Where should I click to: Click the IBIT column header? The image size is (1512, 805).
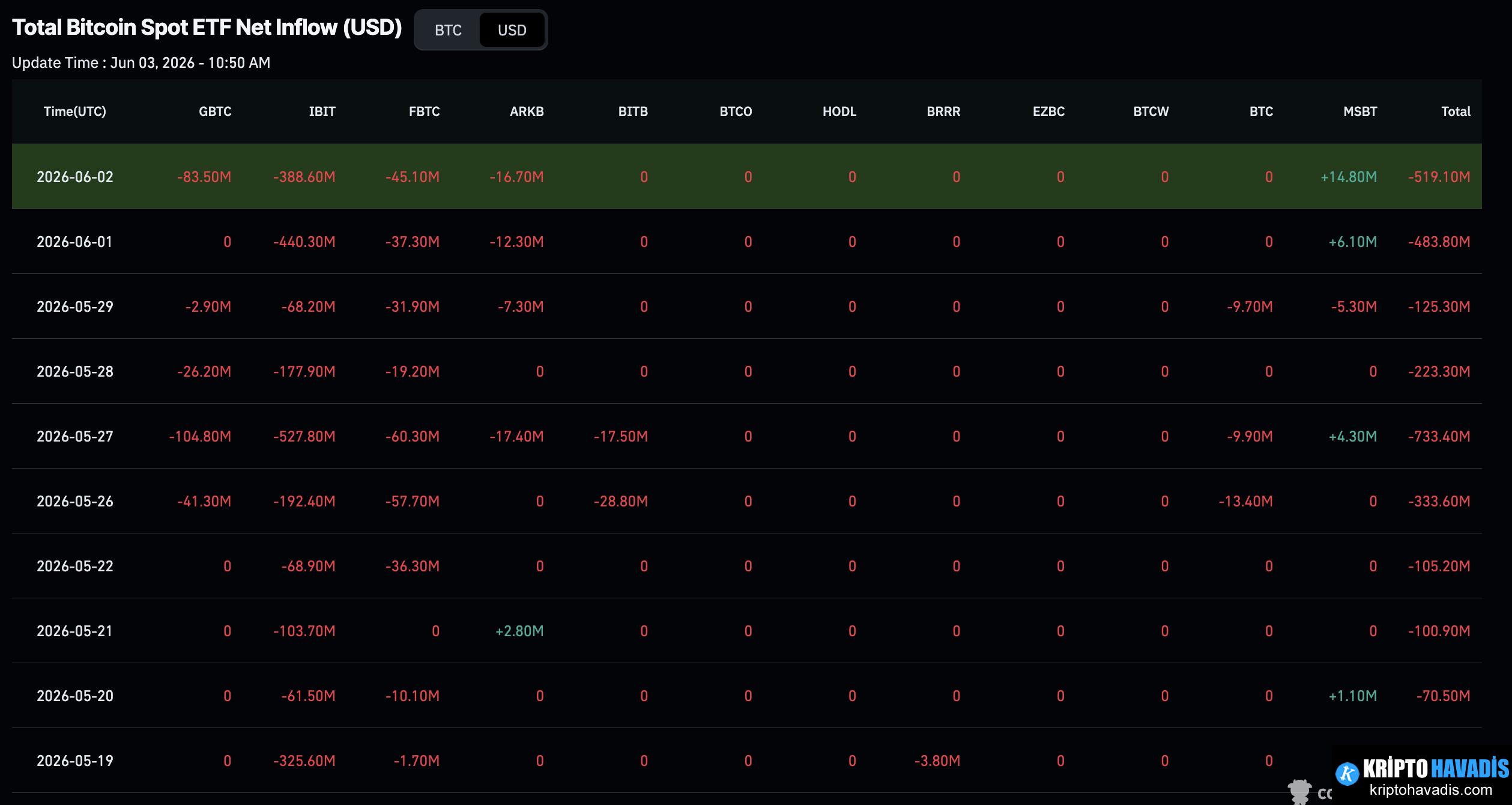322,111
